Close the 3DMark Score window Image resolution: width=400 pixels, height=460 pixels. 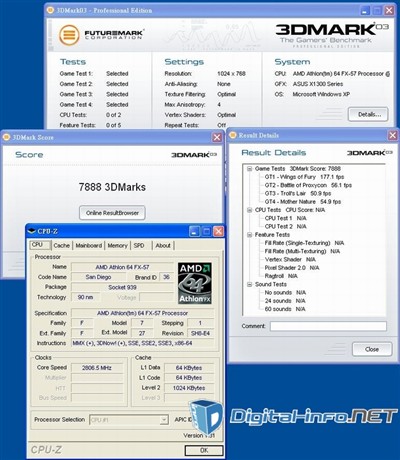coord(217,137)
